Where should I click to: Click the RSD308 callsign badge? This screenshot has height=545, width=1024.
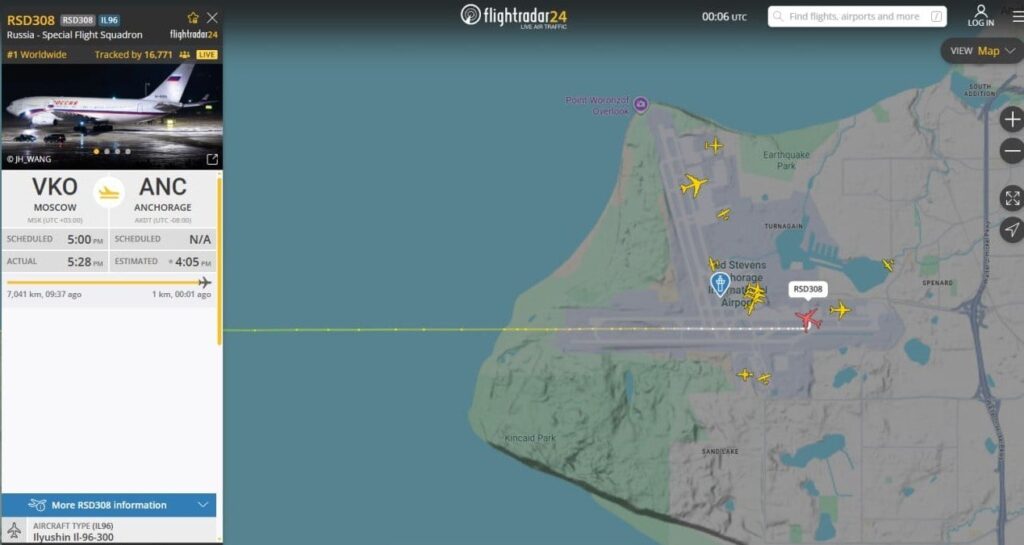(x=78, y=20)
